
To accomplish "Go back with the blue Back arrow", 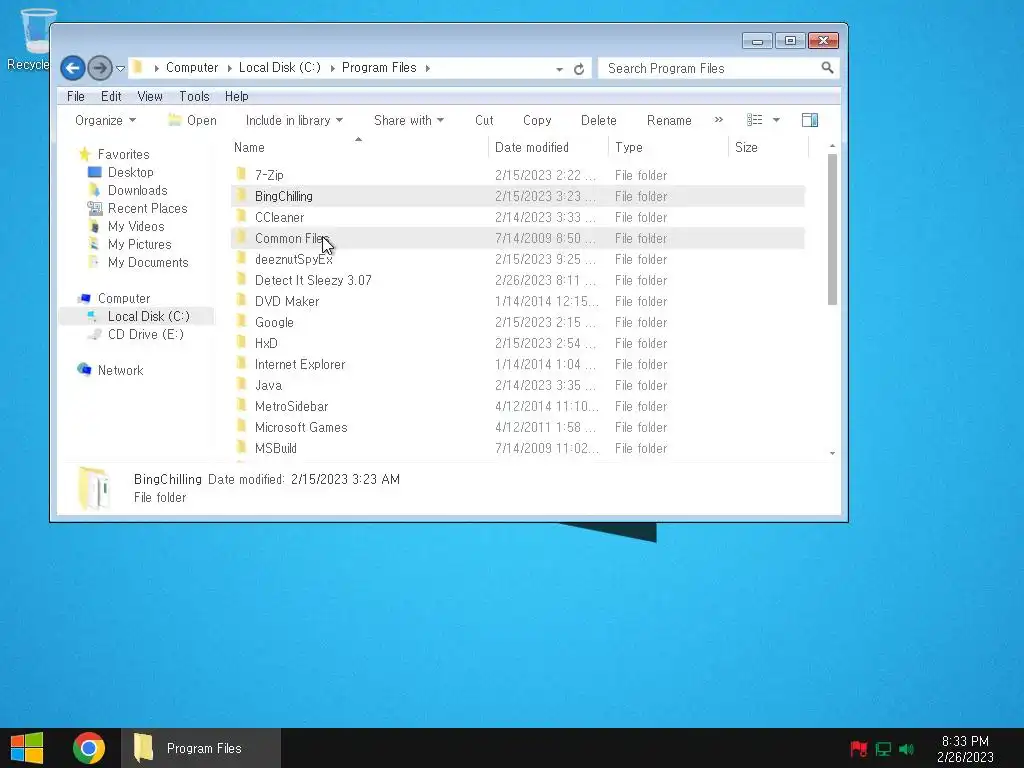I will point(72,68).
